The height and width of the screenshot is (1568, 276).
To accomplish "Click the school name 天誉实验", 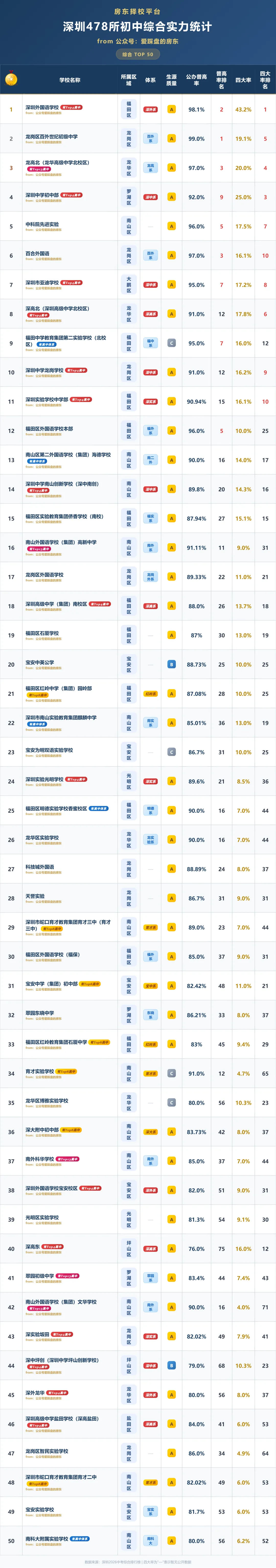I will point(35,896).
